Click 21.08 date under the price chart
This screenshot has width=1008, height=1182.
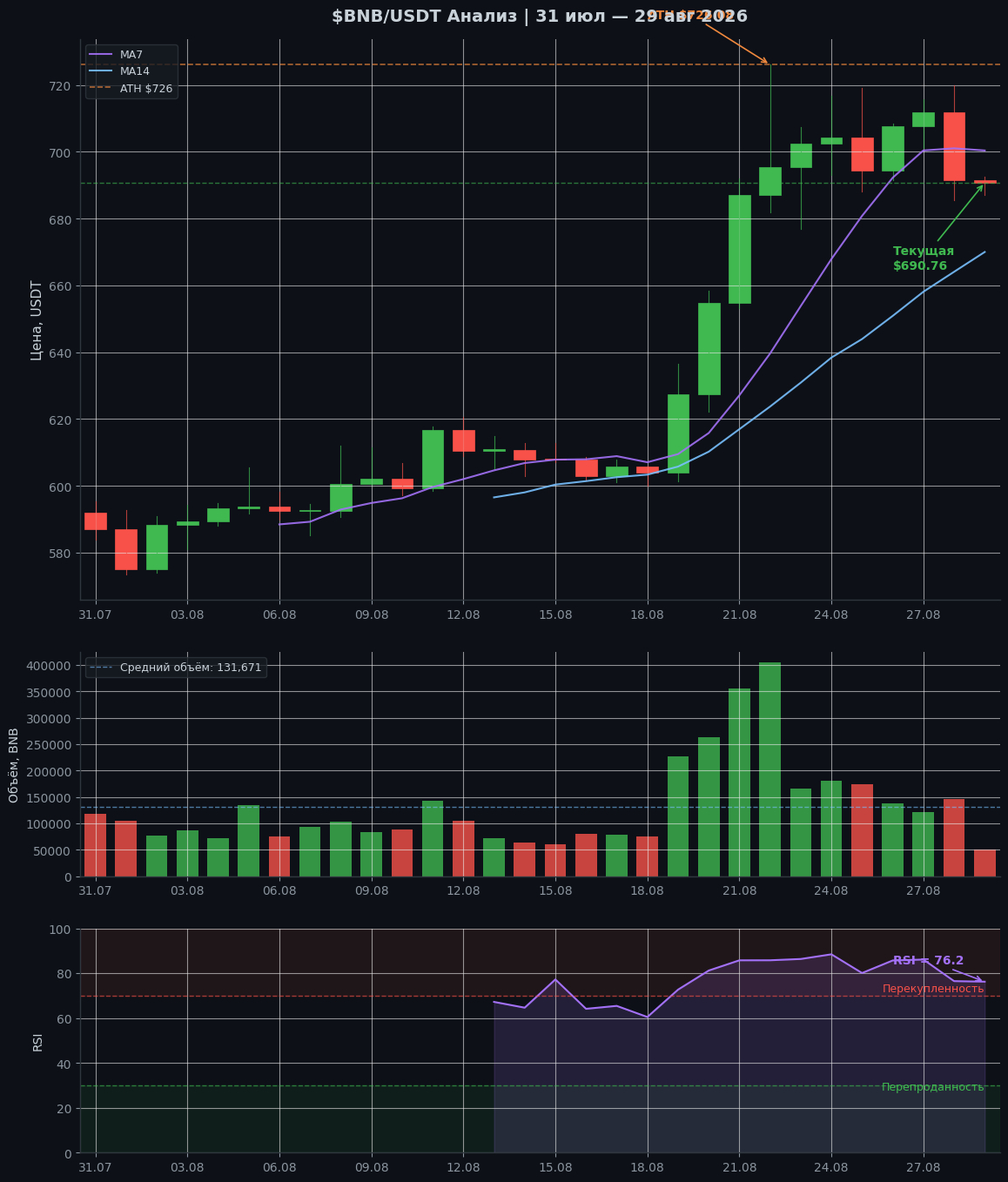coord(739,615)
